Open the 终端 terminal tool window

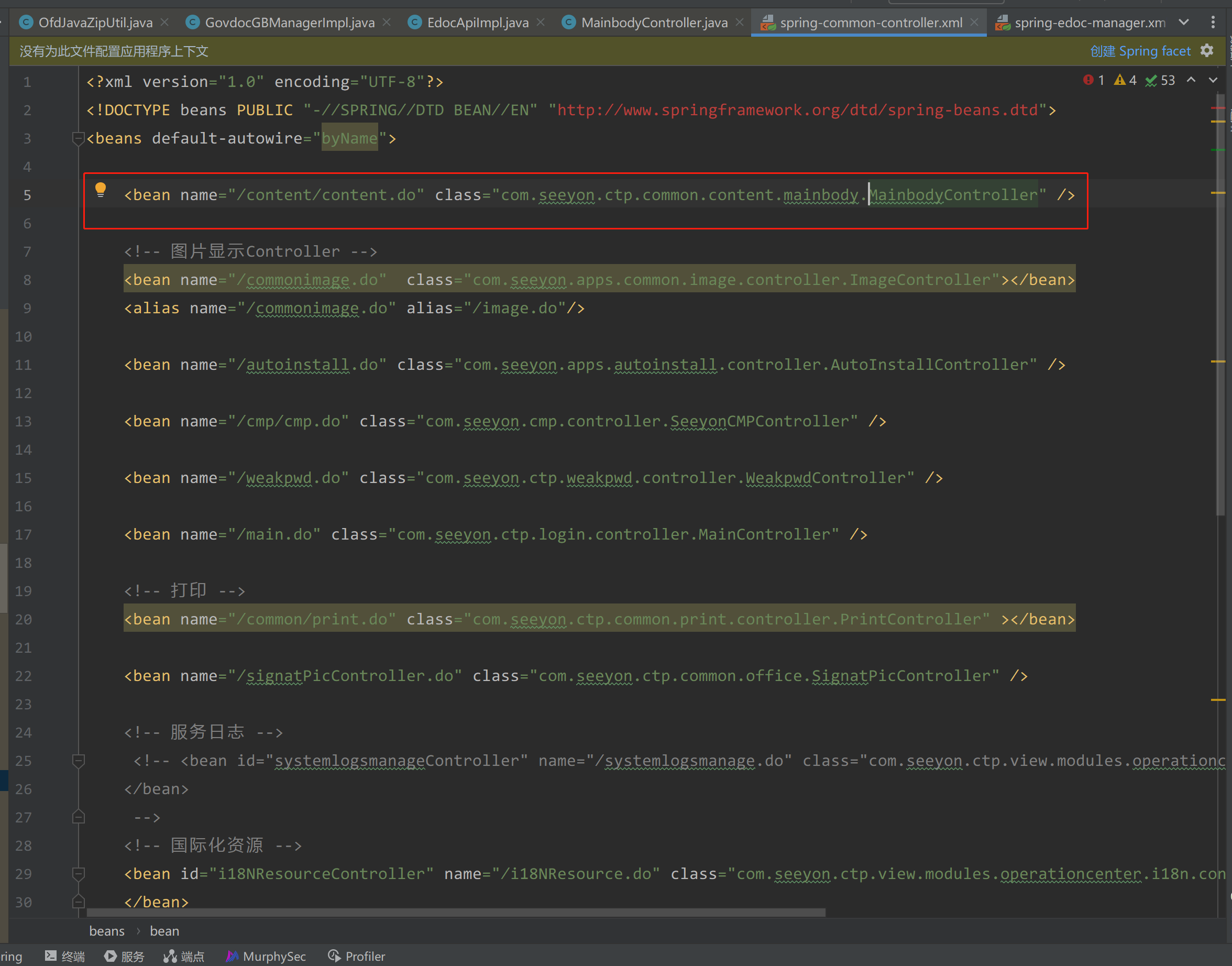click(65, 956)
